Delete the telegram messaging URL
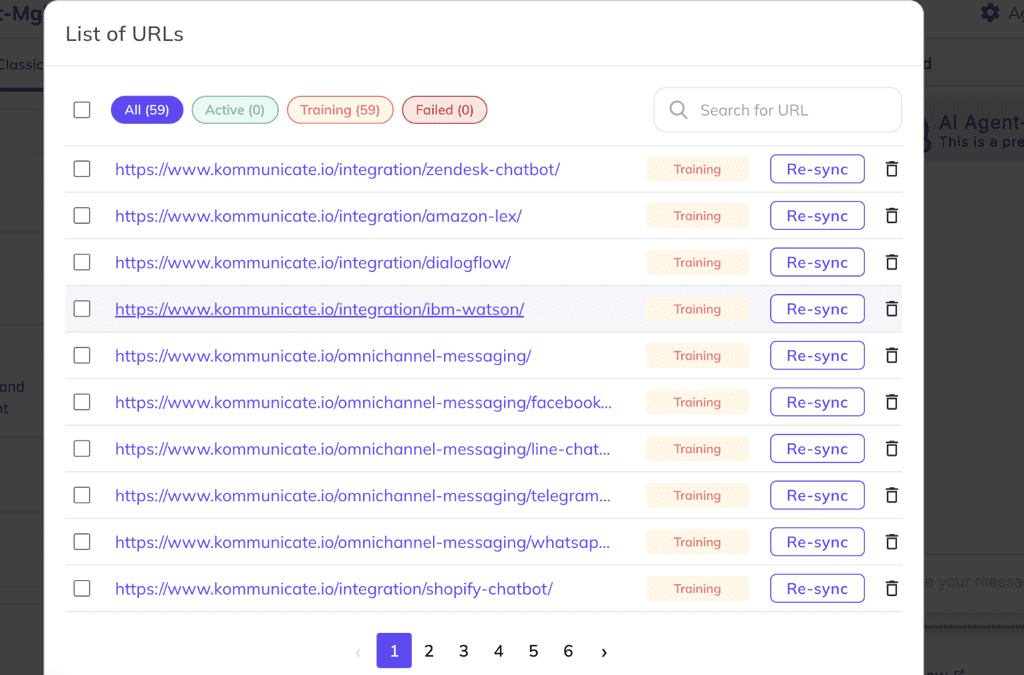 [891, 495]
